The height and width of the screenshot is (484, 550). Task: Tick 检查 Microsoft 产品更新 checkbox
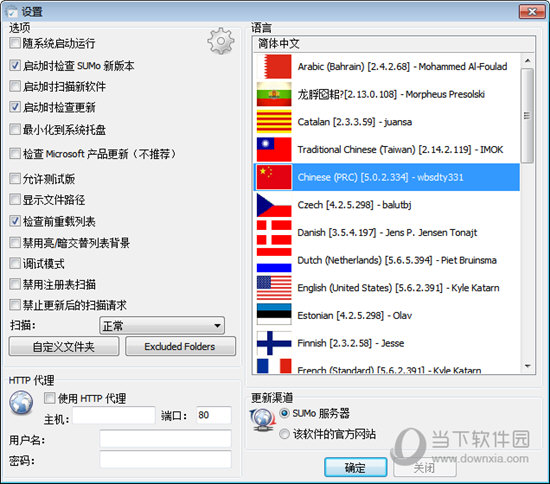(x=15, y=153)
